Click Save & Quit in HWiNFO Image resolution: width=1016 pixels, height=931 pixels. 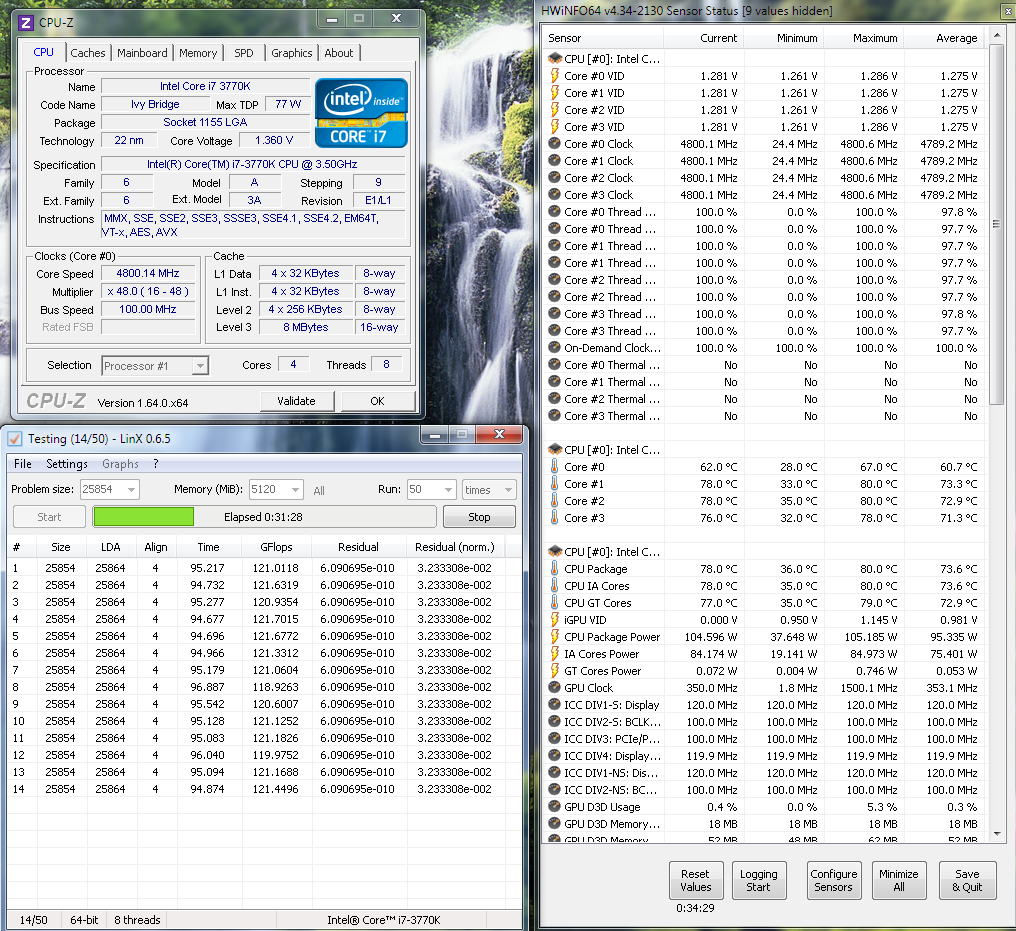tap(967, 880)
